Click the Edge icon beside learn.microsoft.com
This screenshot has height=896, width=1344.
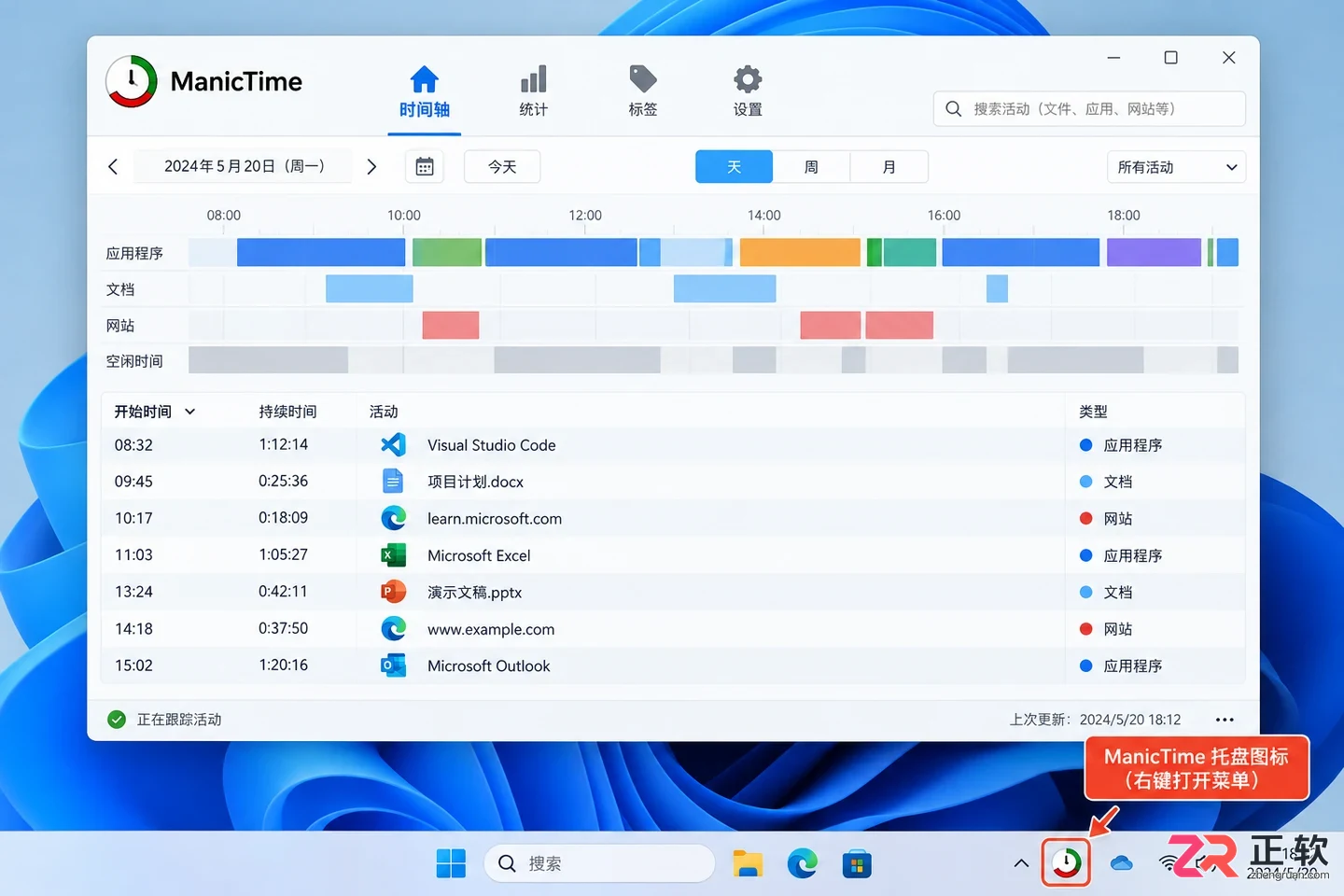tap(393, 518)
